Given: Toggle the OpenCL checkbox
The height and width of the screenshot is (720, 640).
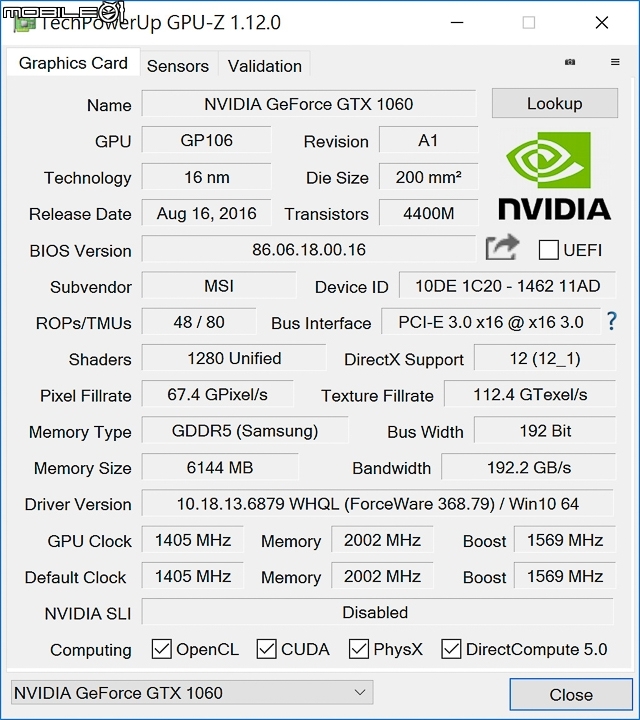Looking at the screenshot, I should point(162,649).
